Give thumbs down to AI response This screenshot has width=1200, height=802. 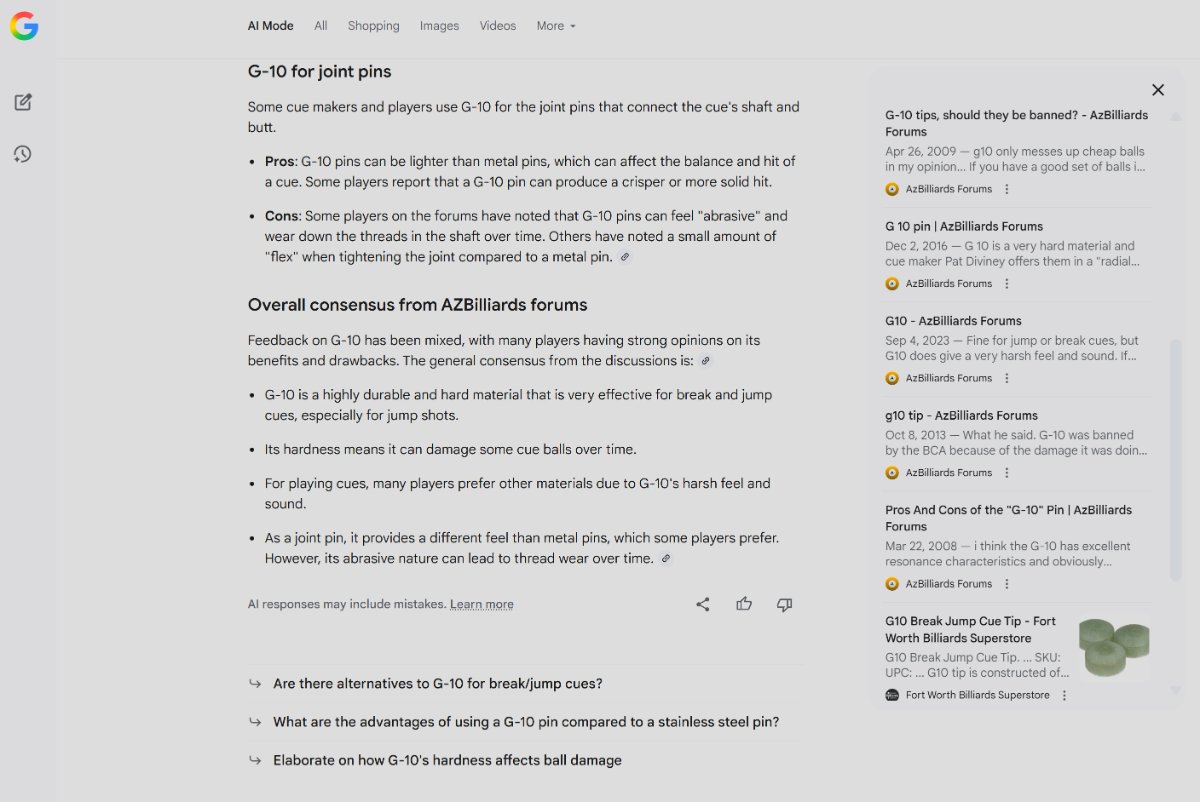pos(785,604)
